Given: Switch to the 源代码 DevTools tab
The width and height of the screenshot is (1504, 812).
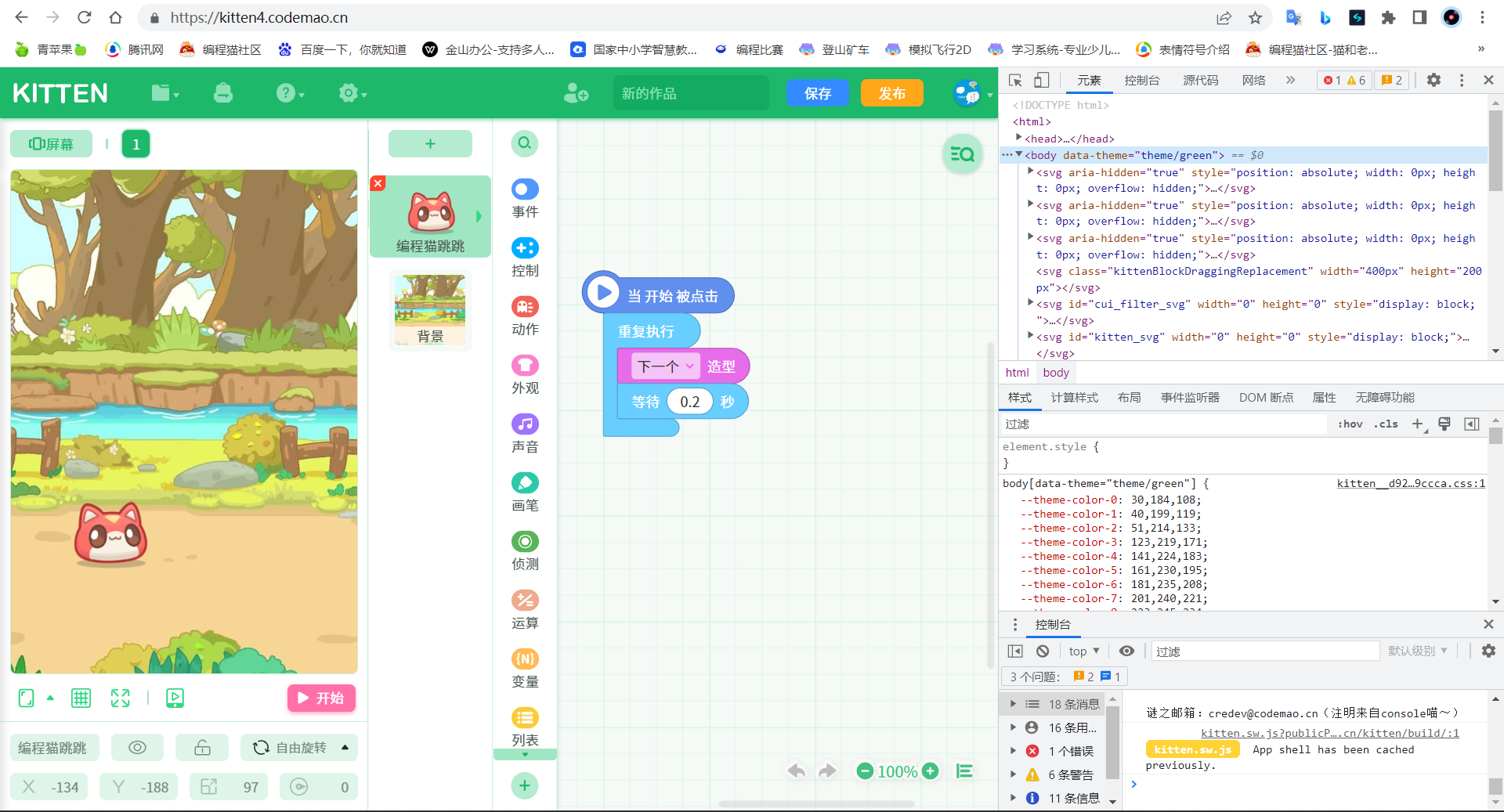Looking at the screenshot, I should point(1200,80).
